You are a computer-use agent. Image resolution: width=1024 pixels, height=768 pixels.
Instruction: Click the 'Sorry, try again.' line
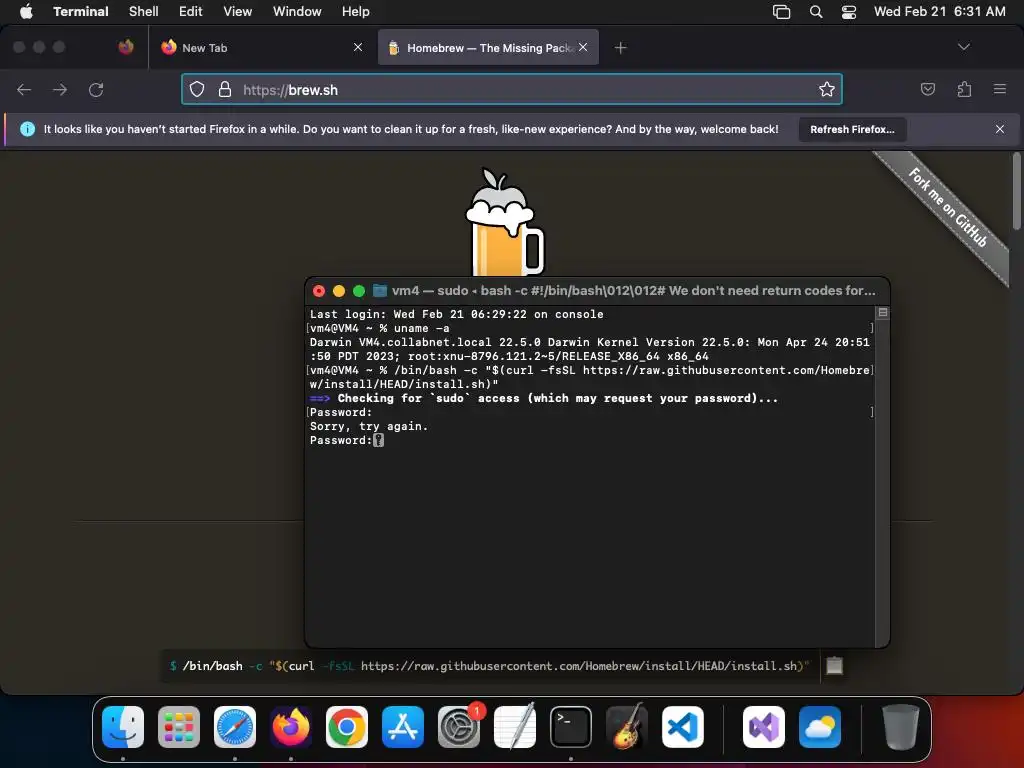[x=369, y=426]
